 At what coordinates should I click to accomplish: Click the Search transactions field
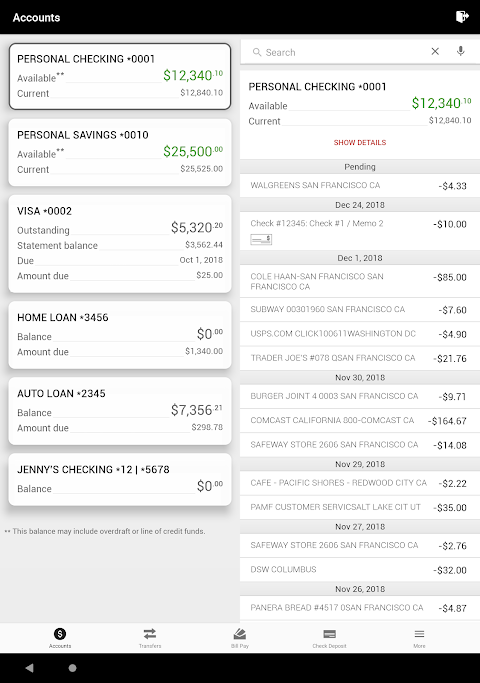[x=340, y=52]
